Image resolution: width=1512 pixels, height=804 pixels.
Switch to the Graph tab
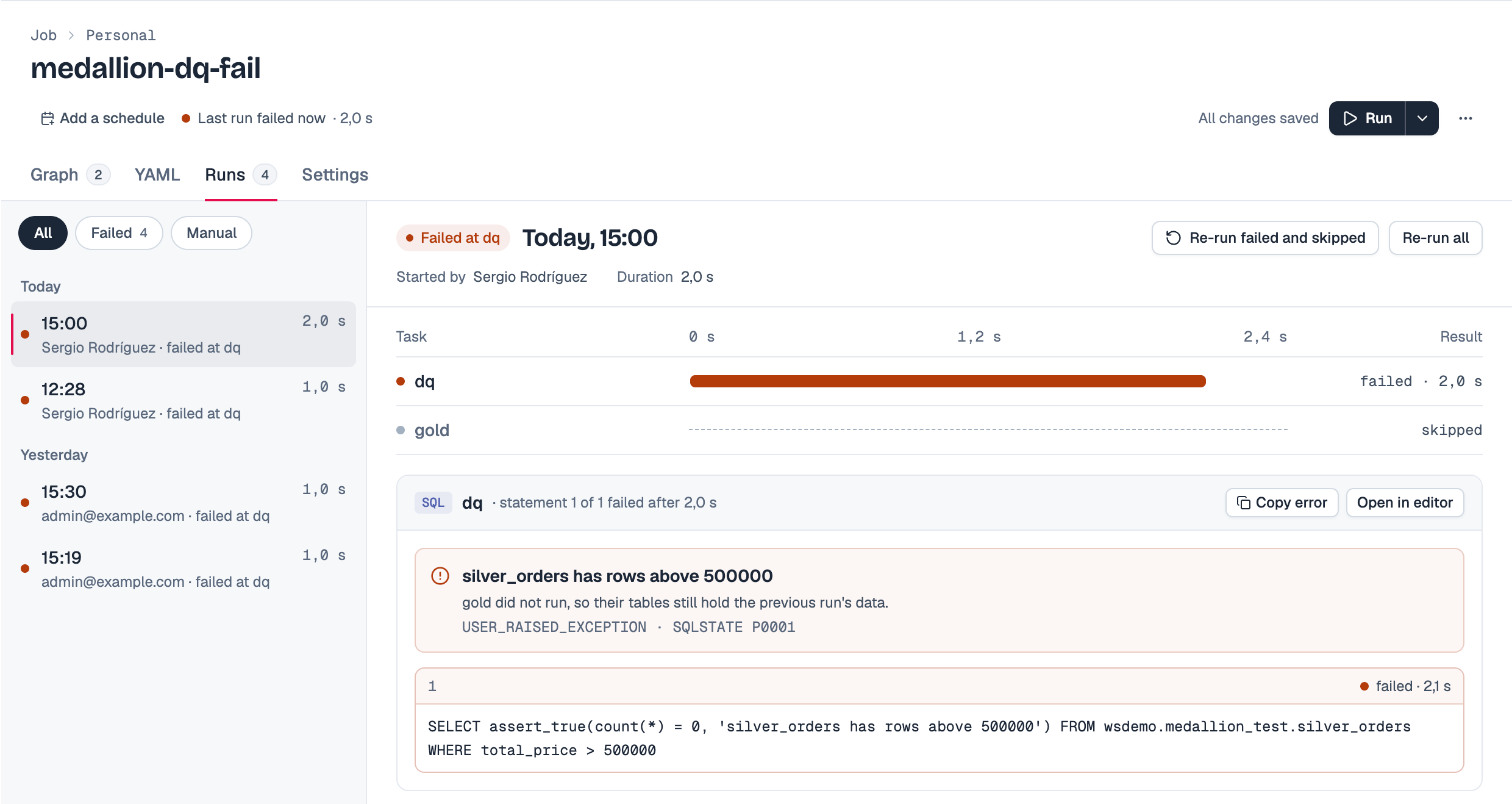(70, 175)
